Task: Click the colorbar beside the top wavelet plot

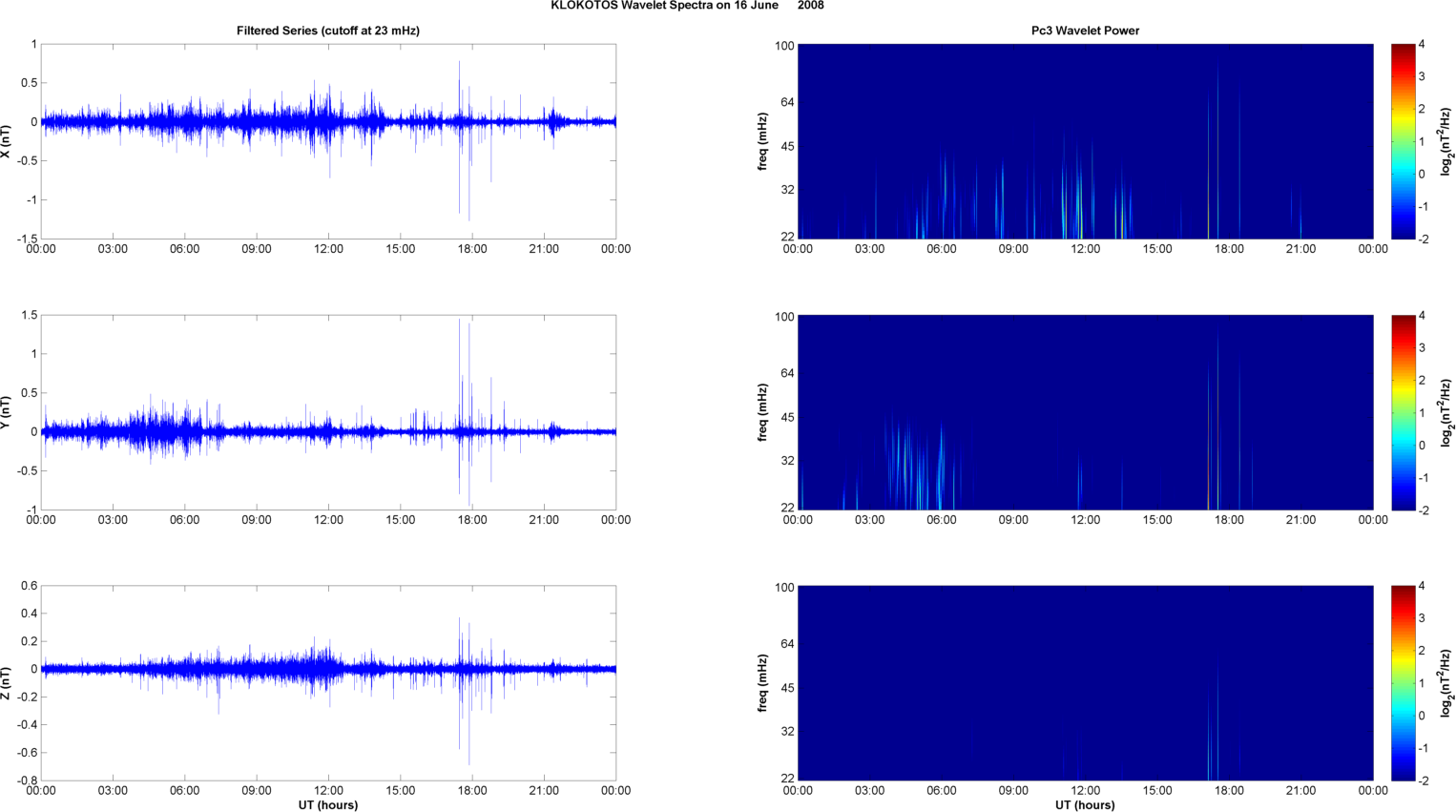Action: pyautogui.click(x=1403, y=141)
